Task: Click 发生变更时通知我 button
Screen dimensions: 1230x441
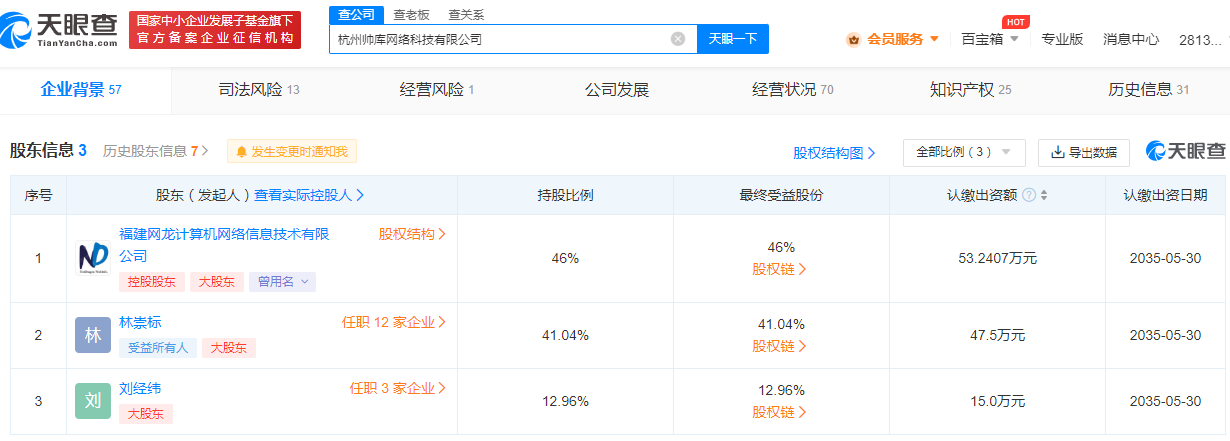Action: (292, 152)
